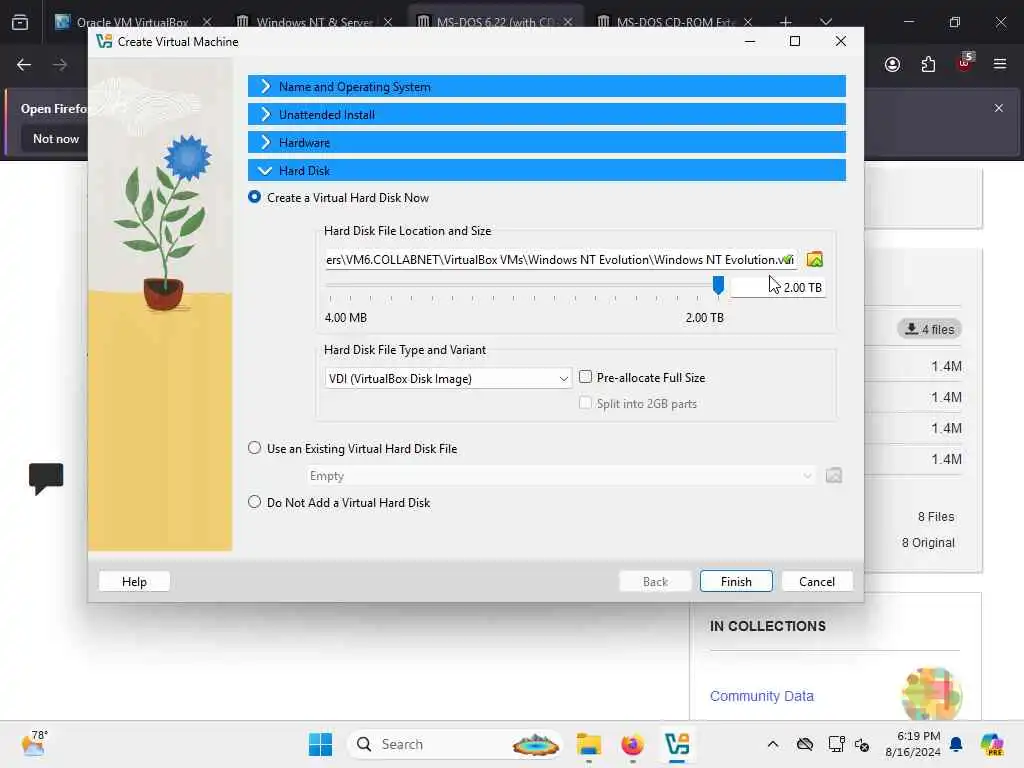The height and width of the screenshot is (768, 1024).
Task: Dismiss the Open Firefox notification bar
Action: pos(999,108)
